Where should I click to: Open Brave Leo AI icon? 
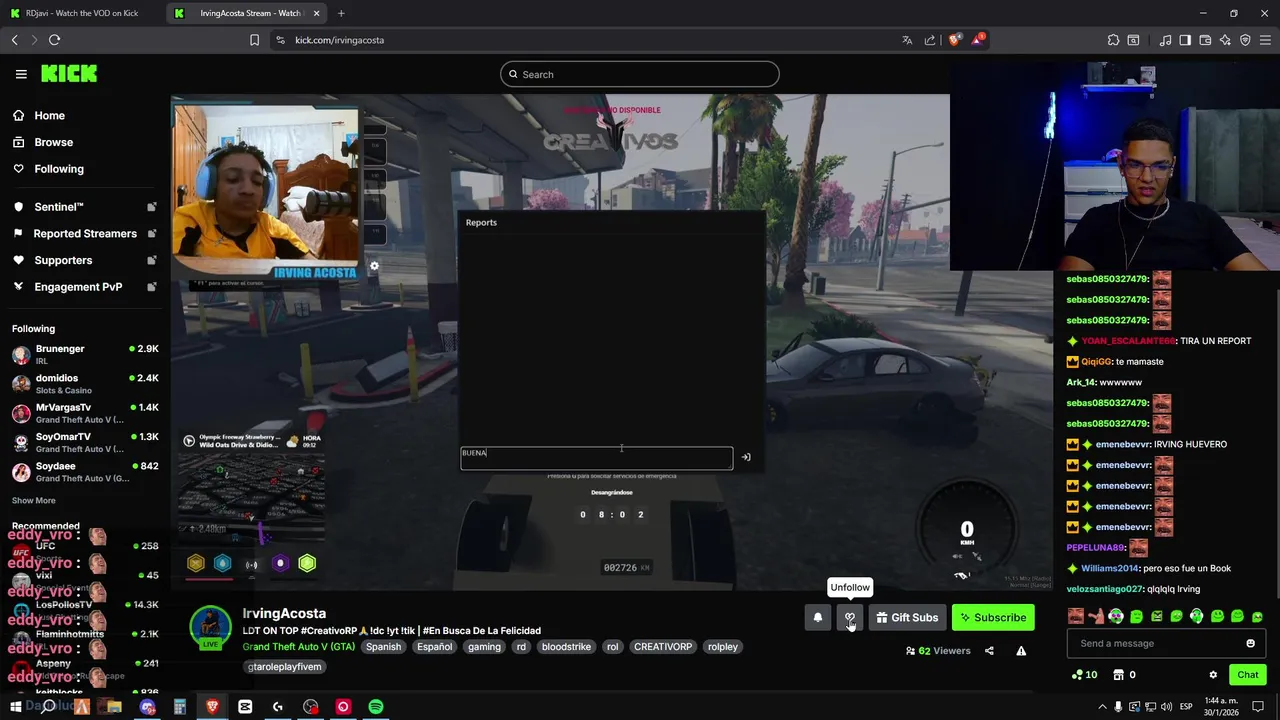click(1225, 40)
